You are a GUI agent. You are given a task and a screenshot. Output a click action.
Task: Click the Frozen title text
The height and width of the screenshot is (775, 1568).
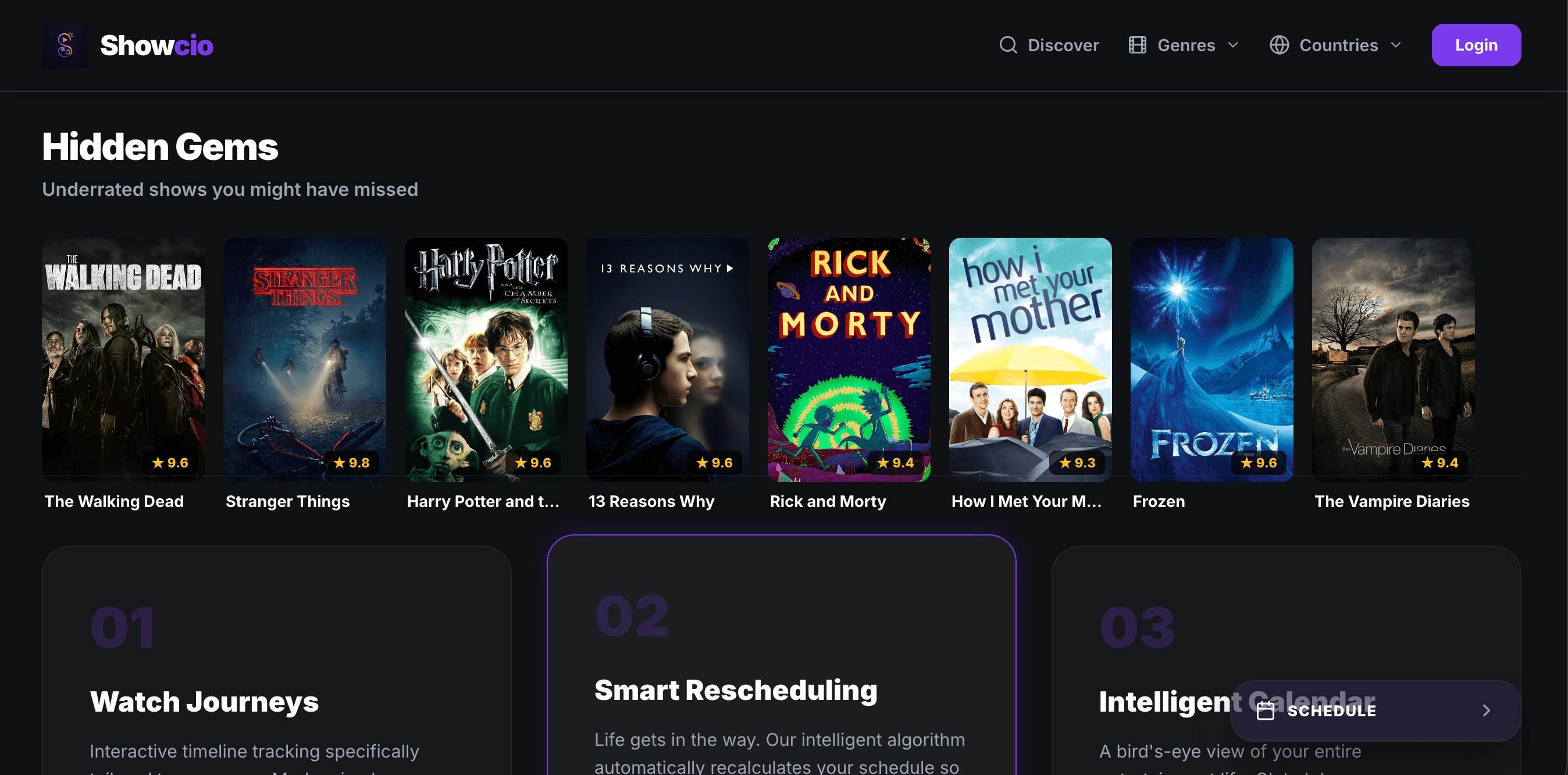pyautogui.click(x=1159, y=501)
